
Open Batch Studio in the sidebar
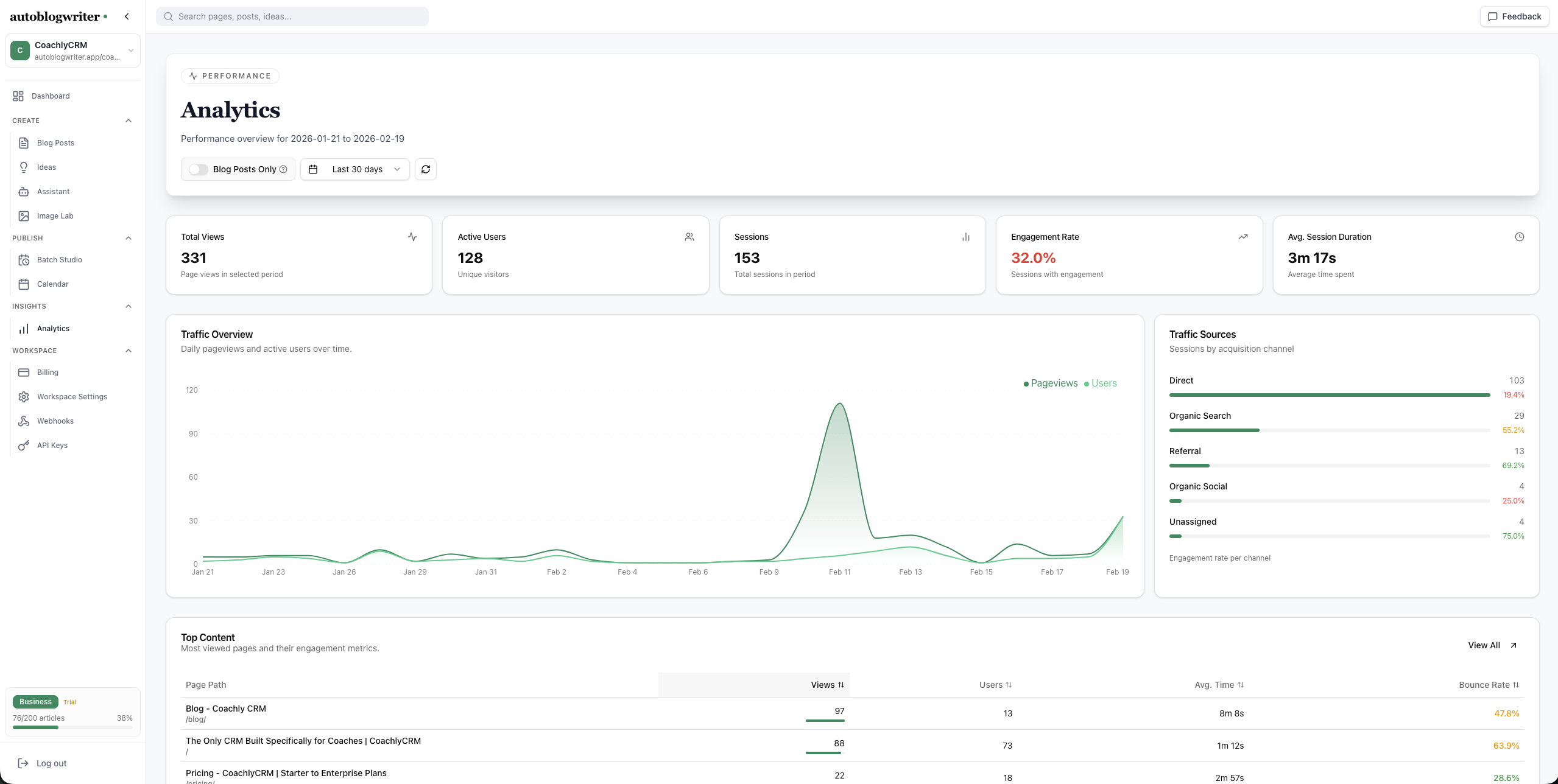click(59, 260)
